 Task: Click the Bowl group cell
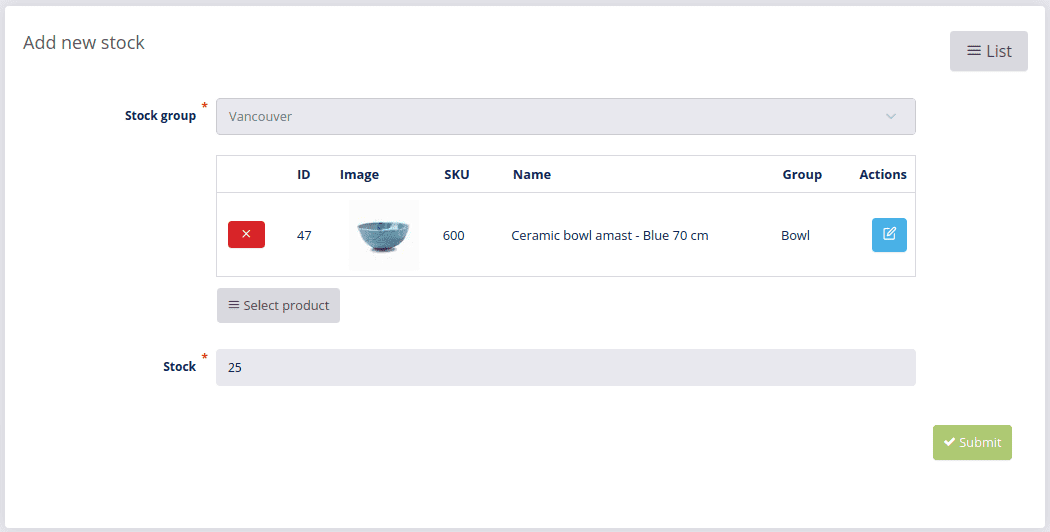coord(795,236)
